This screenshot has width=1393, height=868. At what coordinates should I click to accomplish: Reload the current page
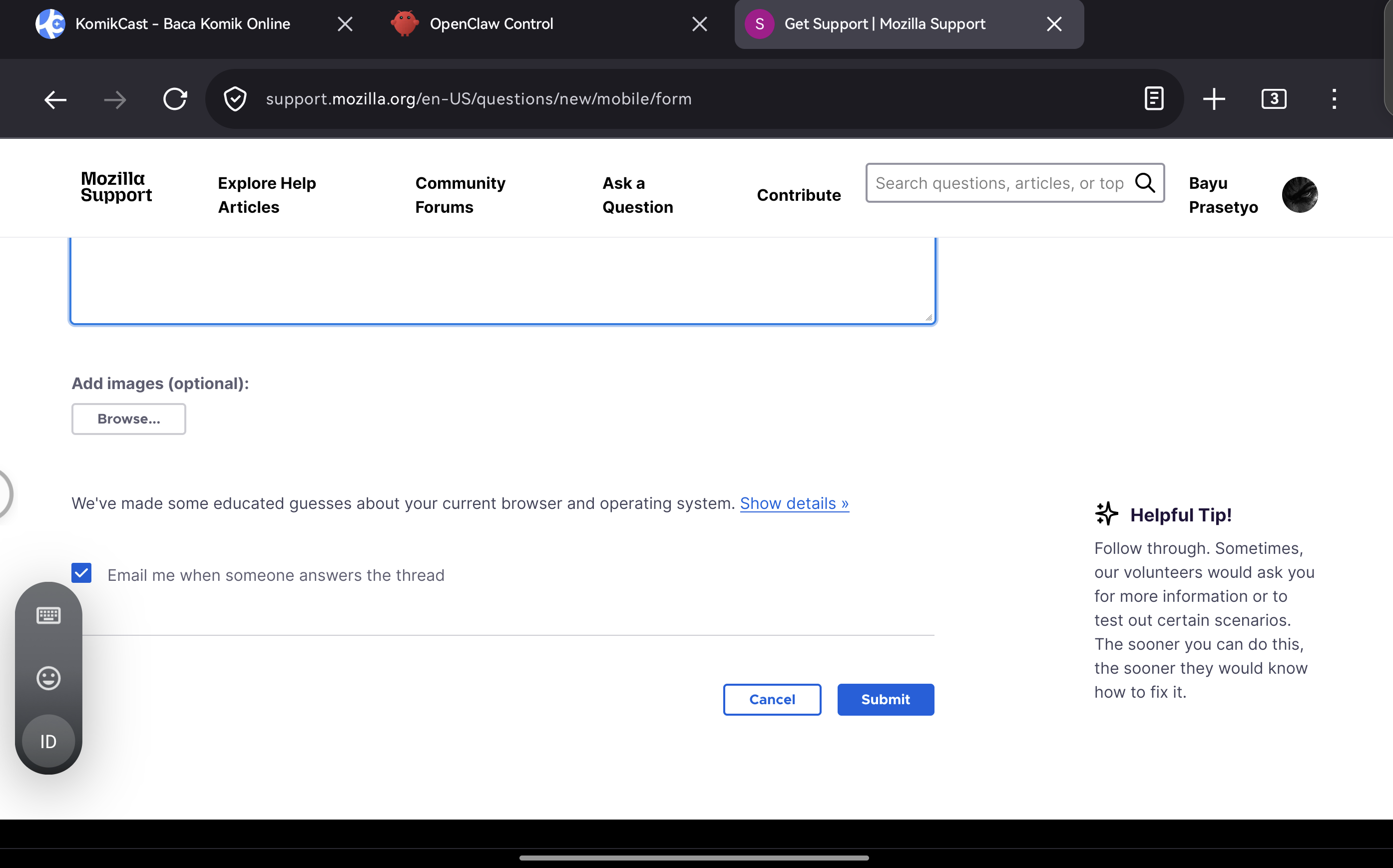coord(174,99)
